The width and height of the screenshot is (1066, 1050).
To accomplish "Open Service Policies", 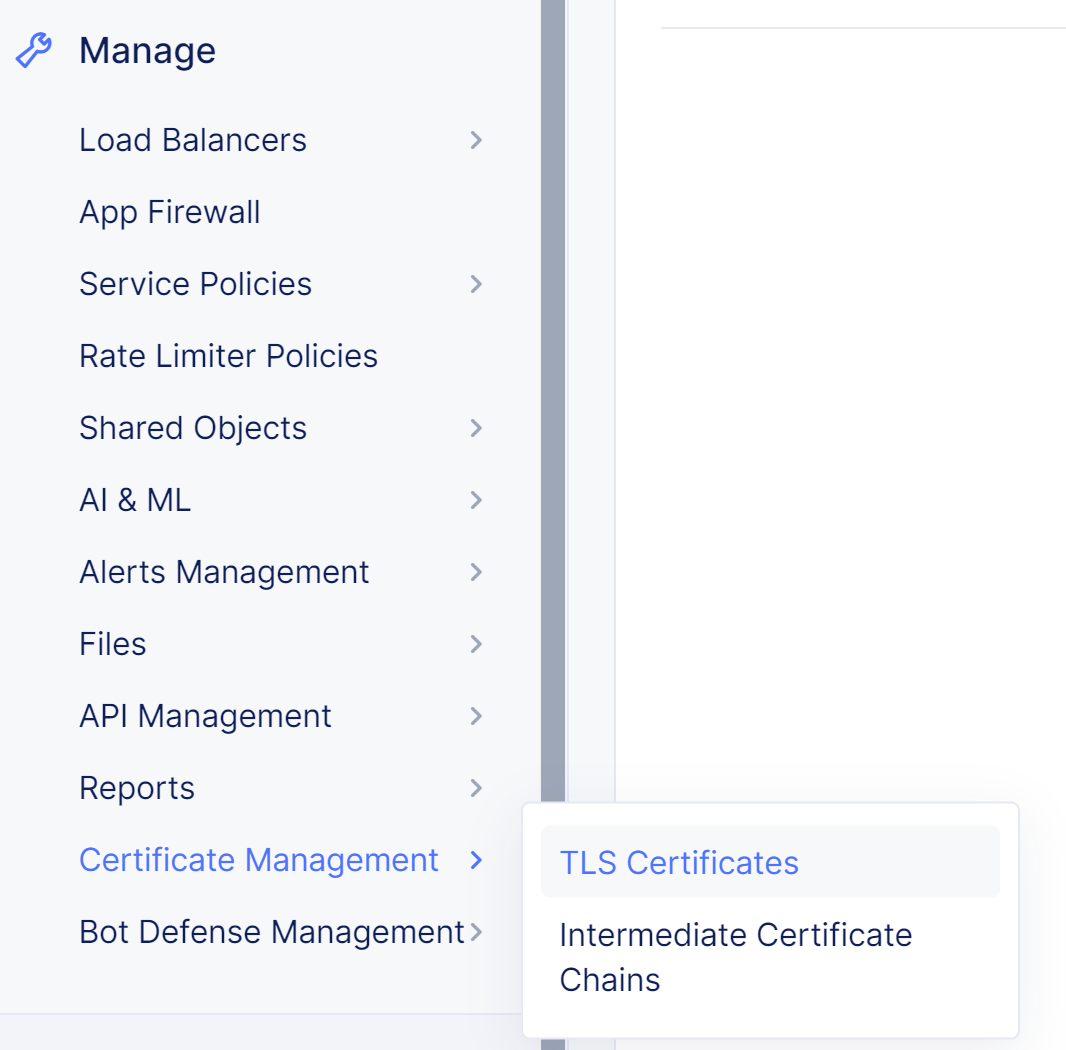I will [195, 284].
